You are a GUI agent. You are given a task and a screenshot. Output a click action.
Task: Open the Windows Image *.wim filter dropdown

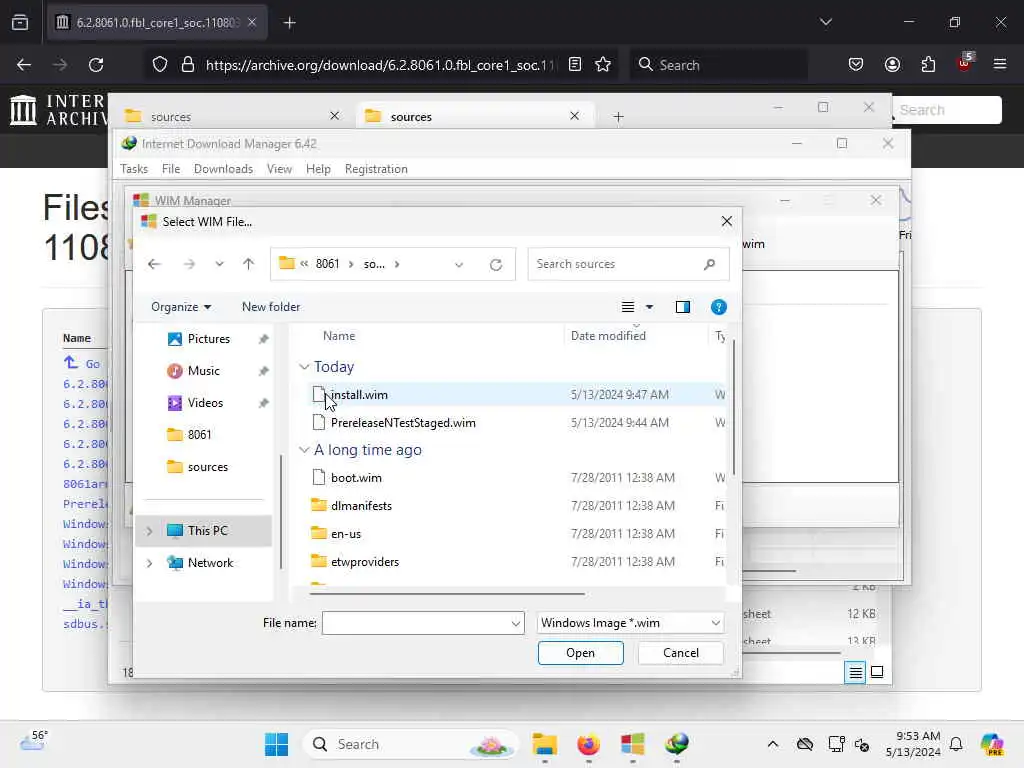[630, 623]
